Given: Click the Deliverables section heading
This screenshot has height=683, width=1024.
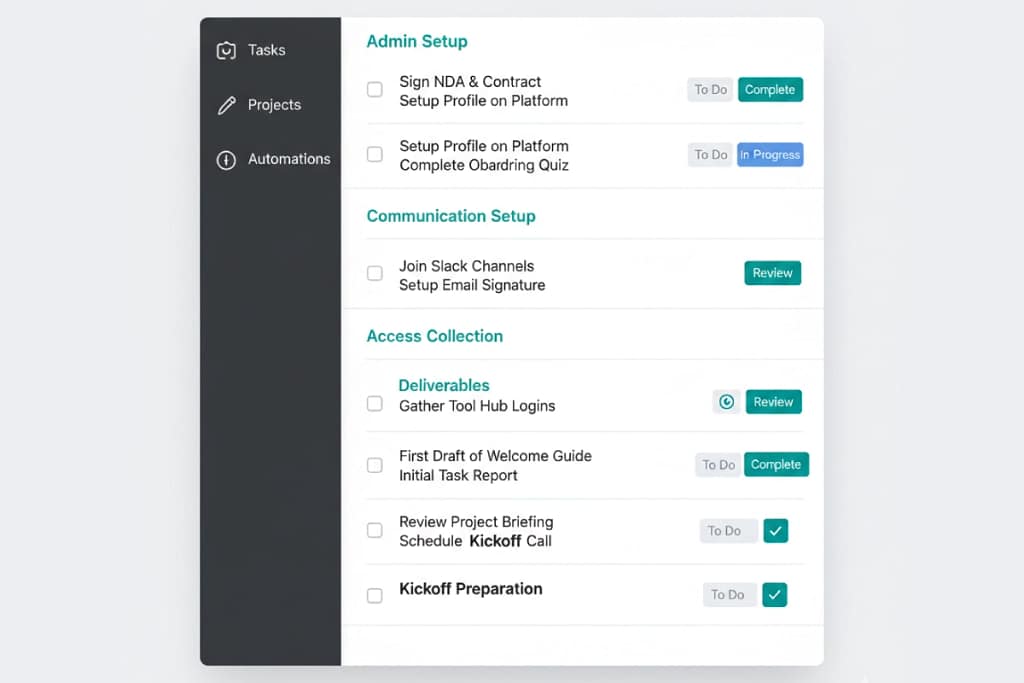Looking at the screenshot, I should point(444,385).
